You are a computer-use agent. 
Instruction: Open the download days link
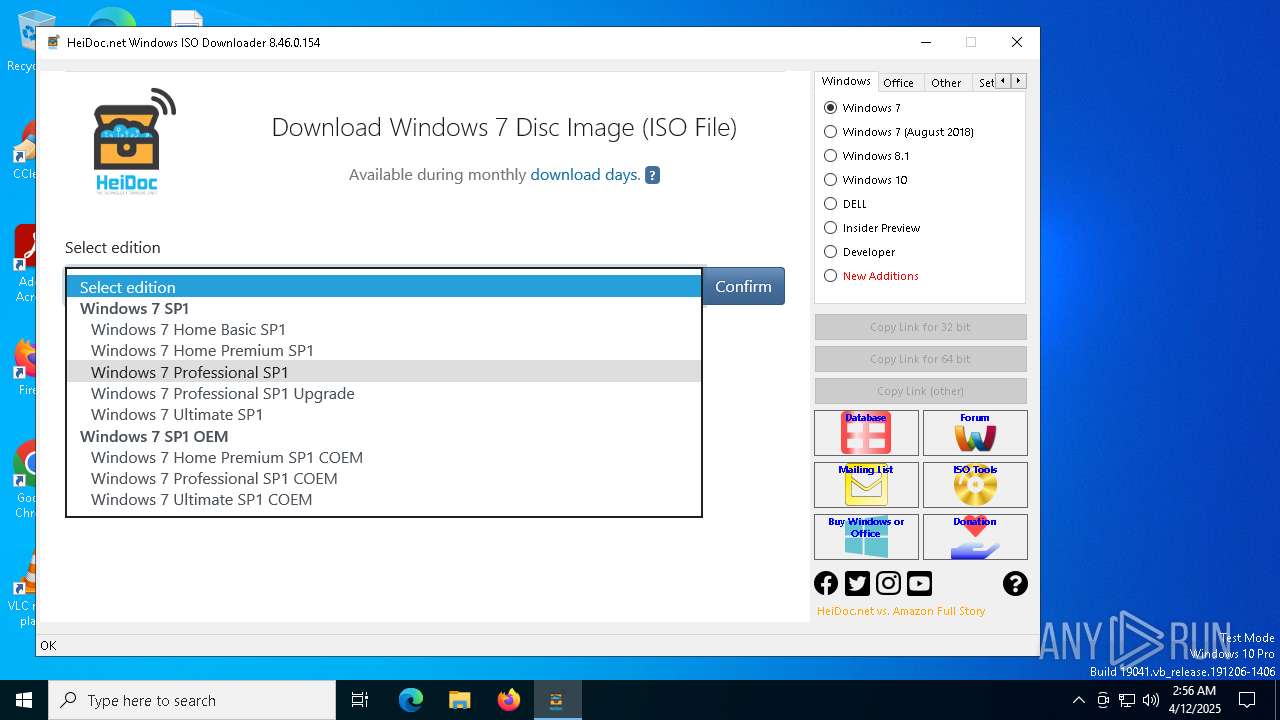[585, 175]
